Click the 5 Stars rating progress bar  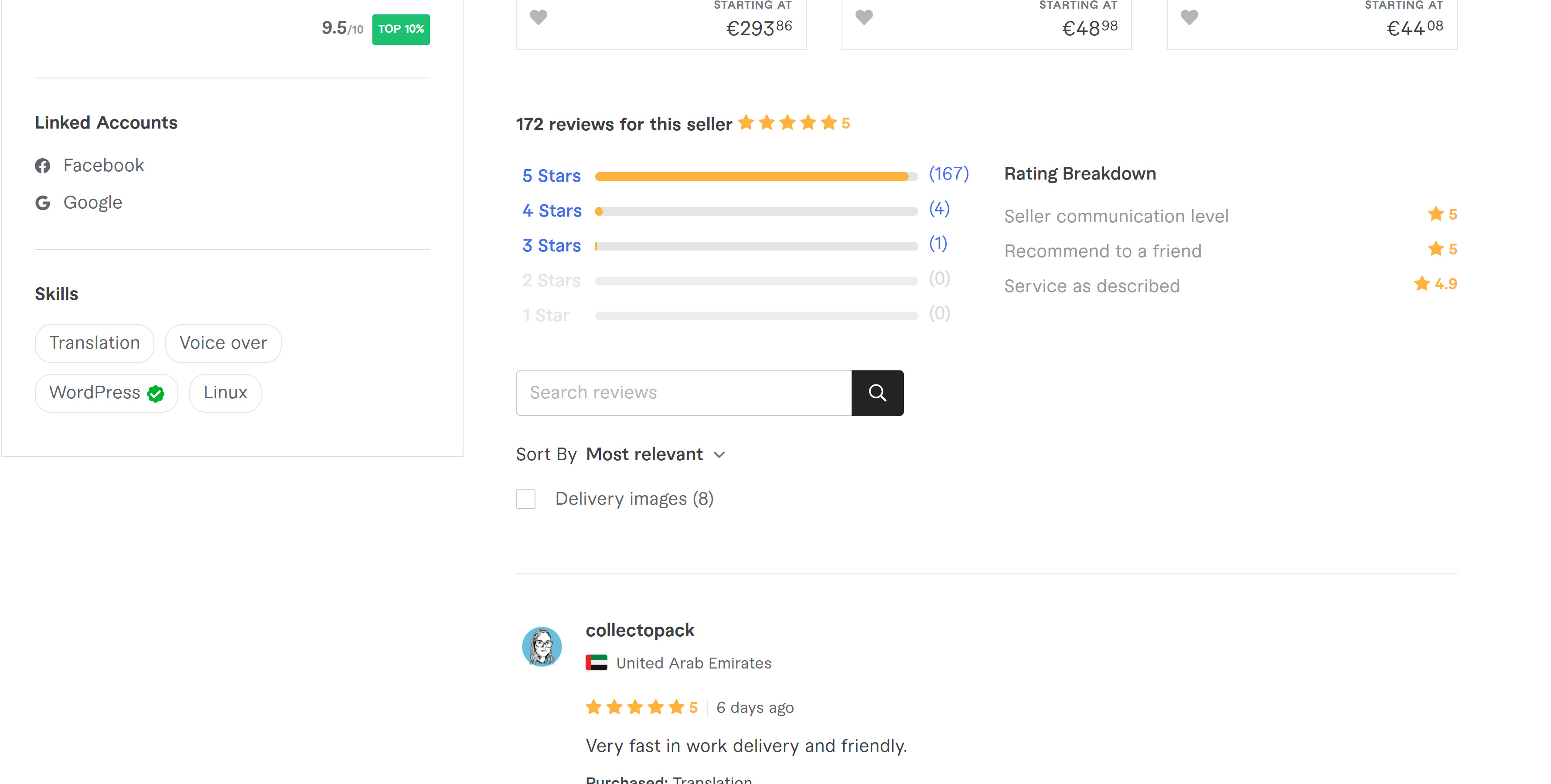pos(756,176)
